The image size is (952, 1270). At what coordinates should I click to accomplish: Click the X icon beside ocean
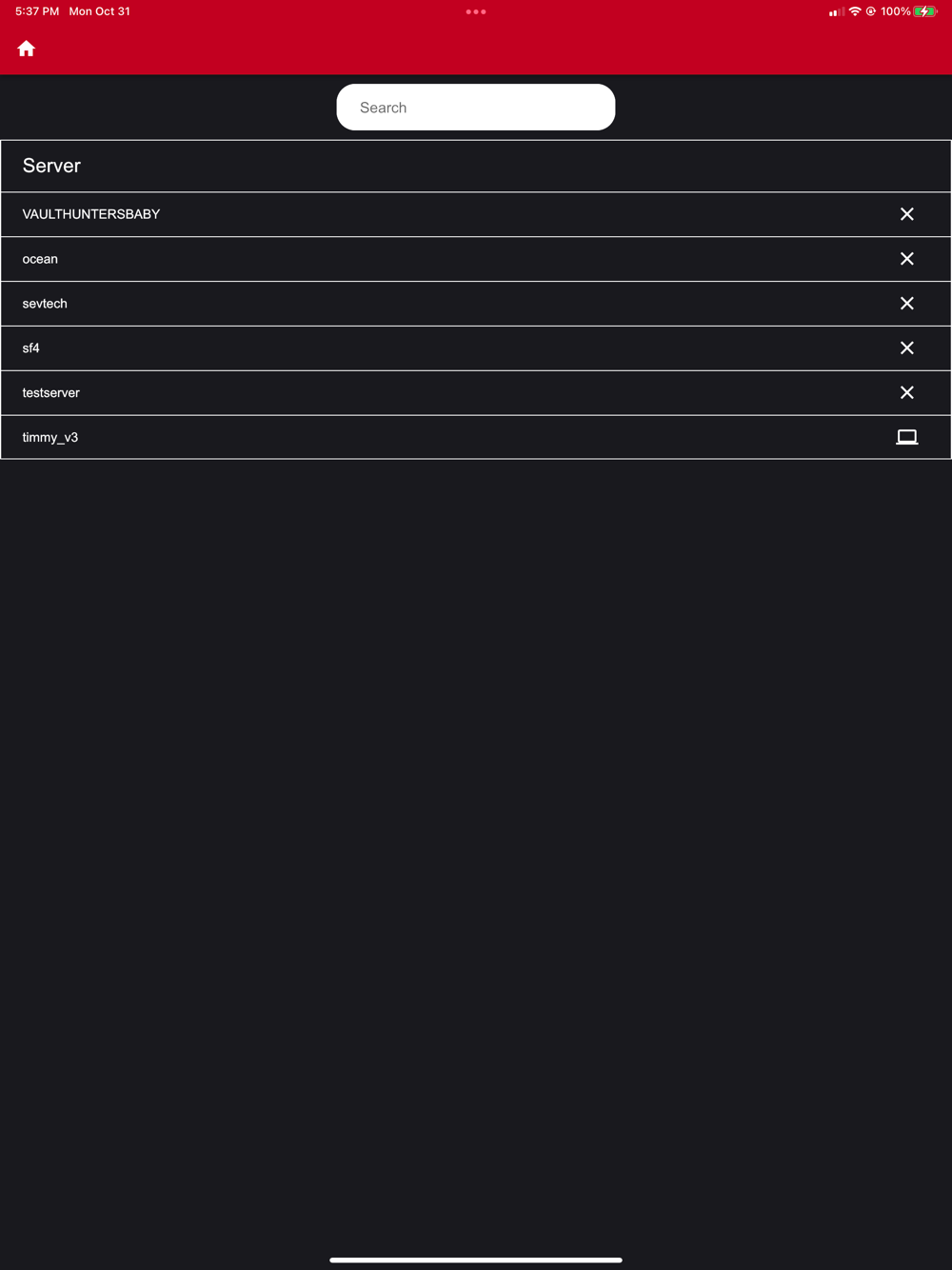(x=906, y=259)
